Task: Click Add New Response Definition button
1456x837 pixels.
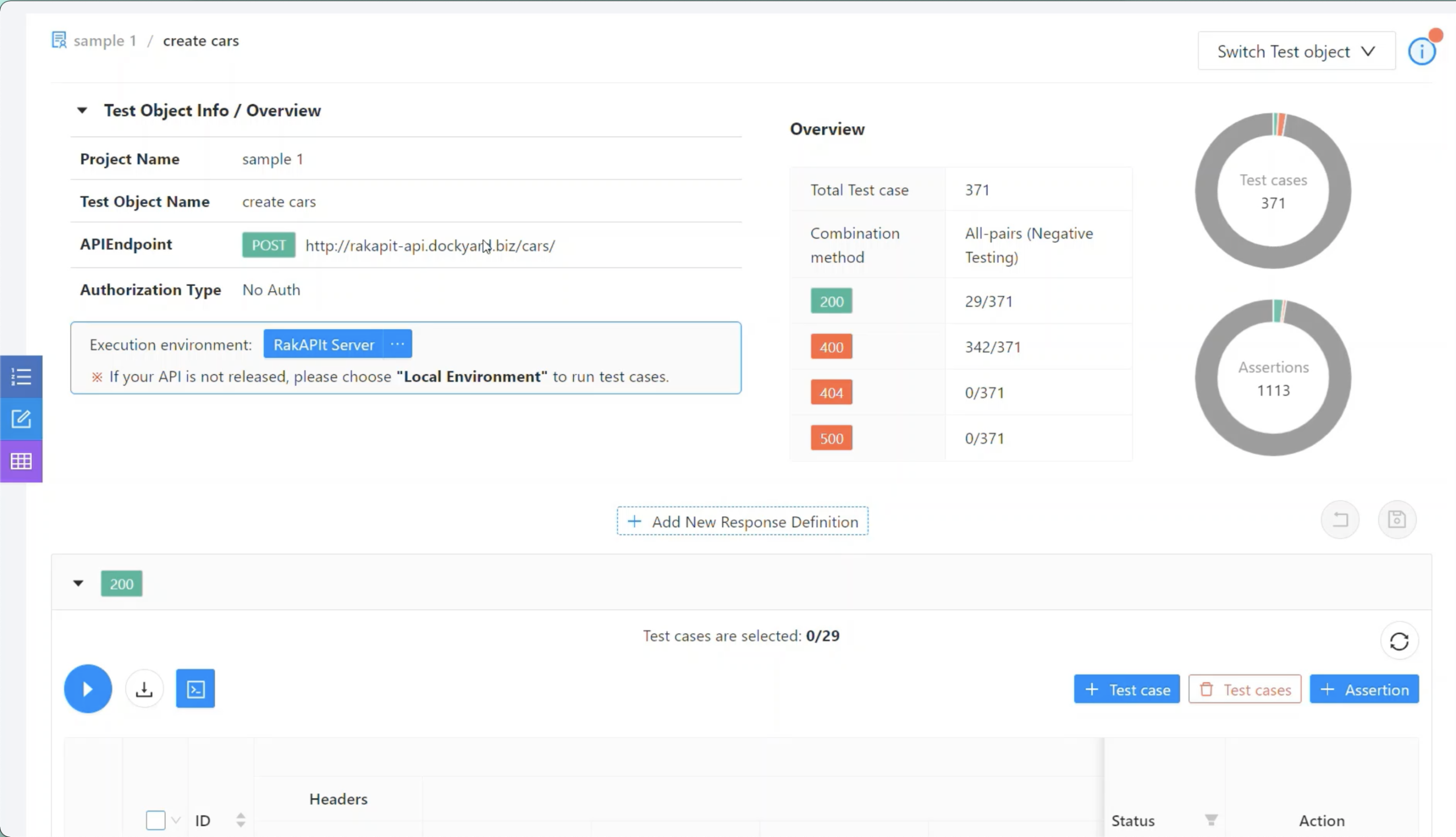Action: 742,521
